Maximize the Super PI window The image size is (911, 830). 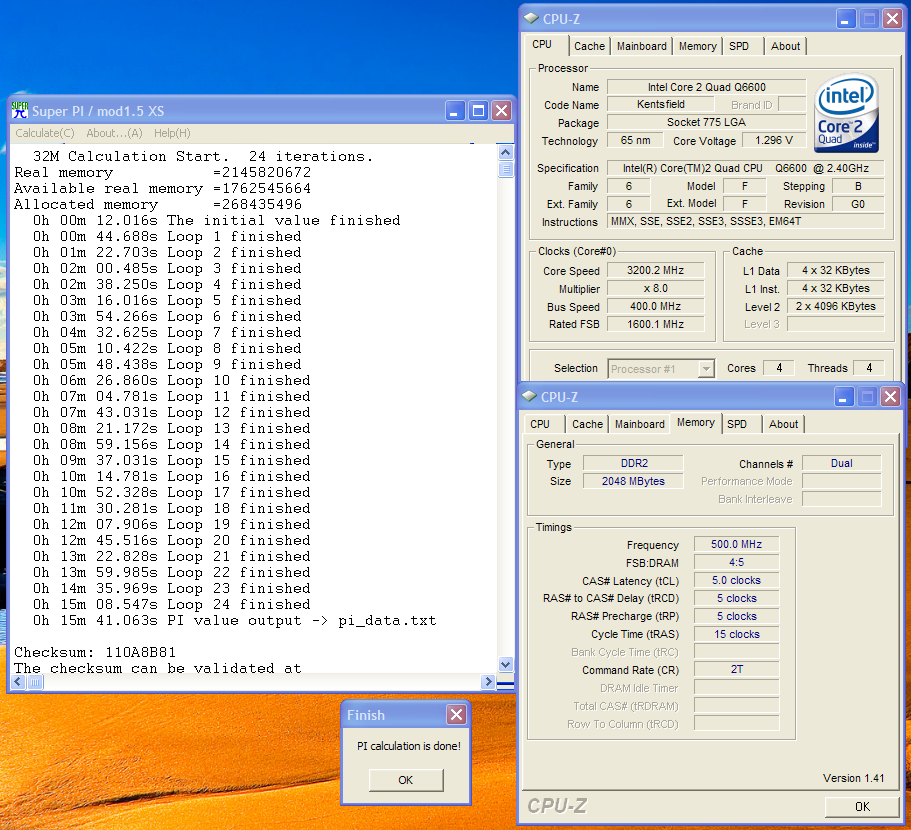coord(478,110)
